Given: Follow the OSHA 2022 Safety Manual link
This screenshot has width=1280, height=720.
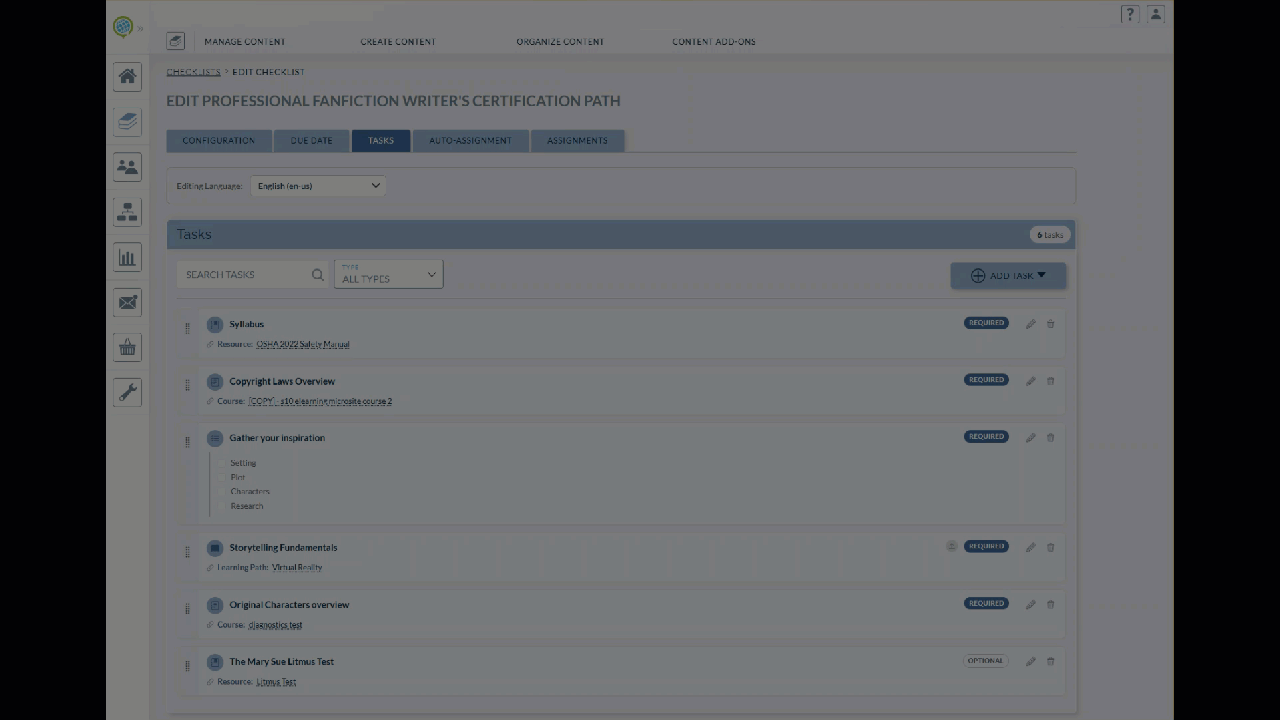Looking at the screenshot, I should [302, 344].
